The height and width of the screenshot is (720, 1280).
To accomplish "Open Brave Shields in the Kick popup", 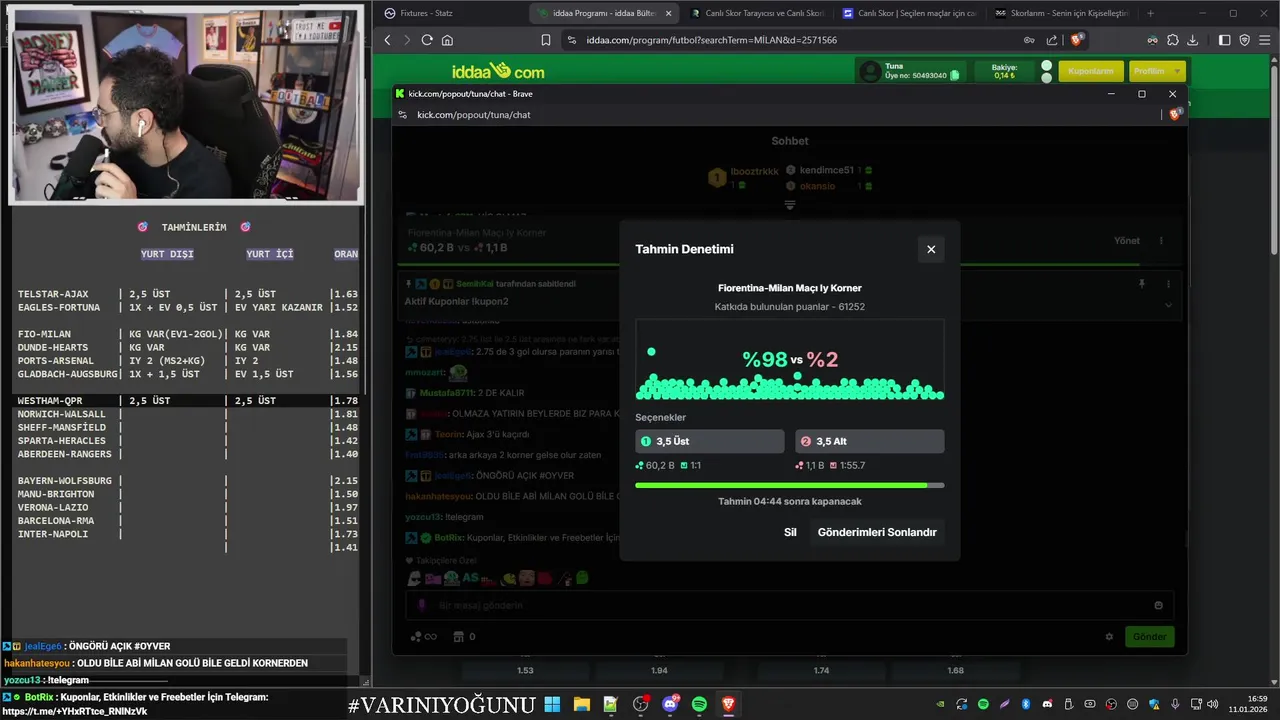I will click(x=1175, y=114).
